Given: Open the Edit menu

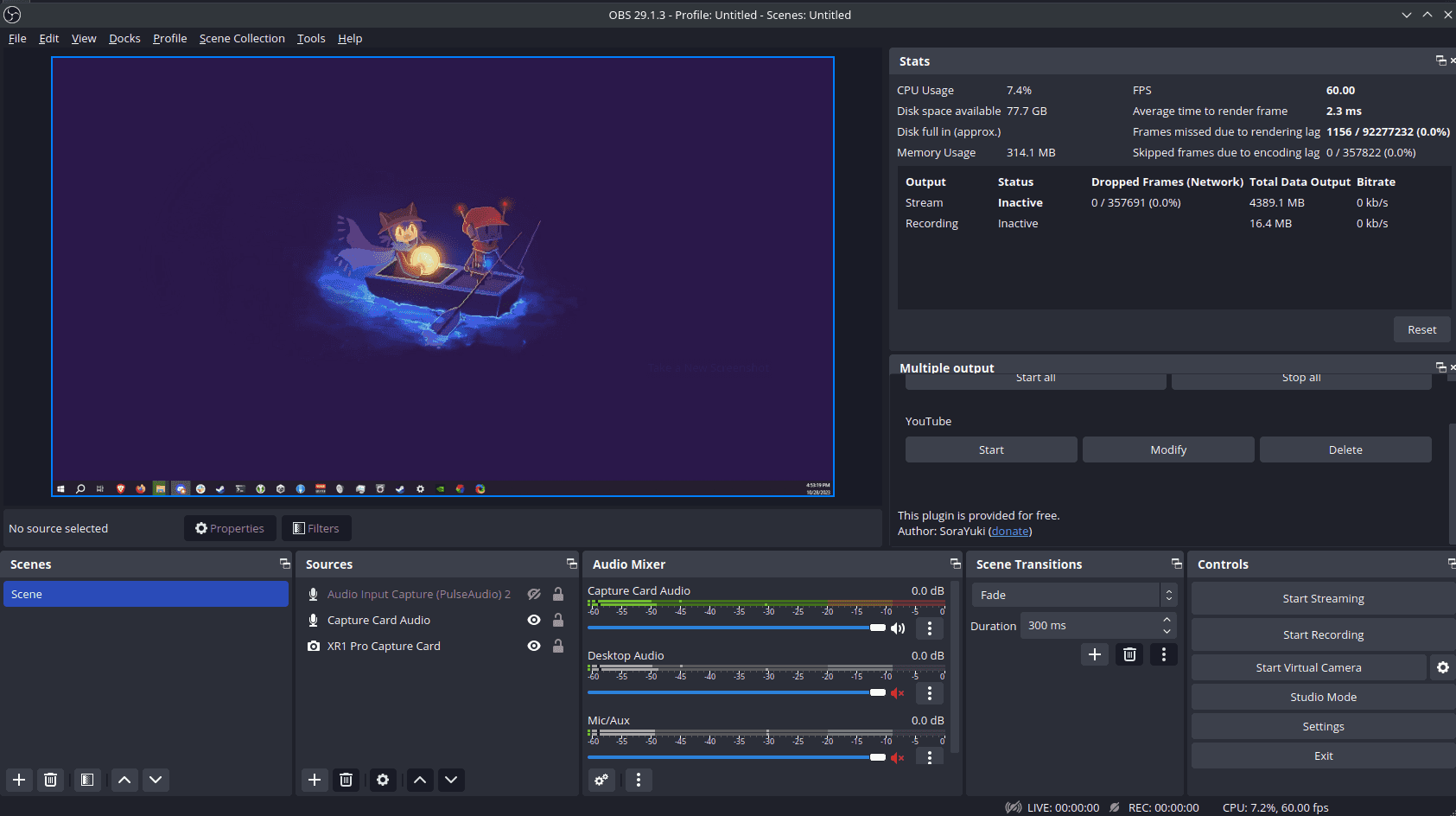Looking at the screenshot, I should pyautogui.click(x=49, y=38).
